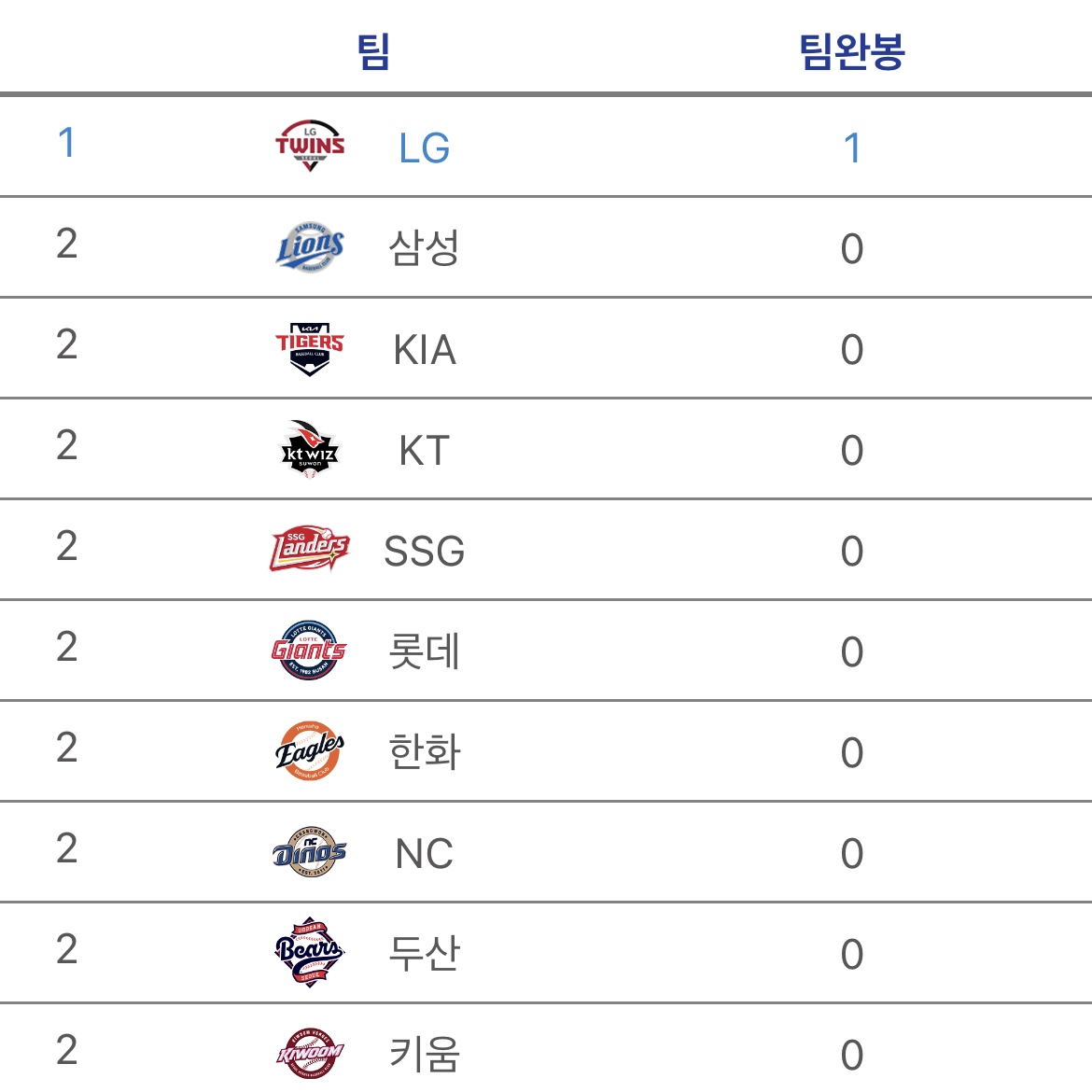This screenshot has width=1092, height=1092.
Task: Open the 두산 team name link
Action: pyautogui.click(x=424, y=954)
